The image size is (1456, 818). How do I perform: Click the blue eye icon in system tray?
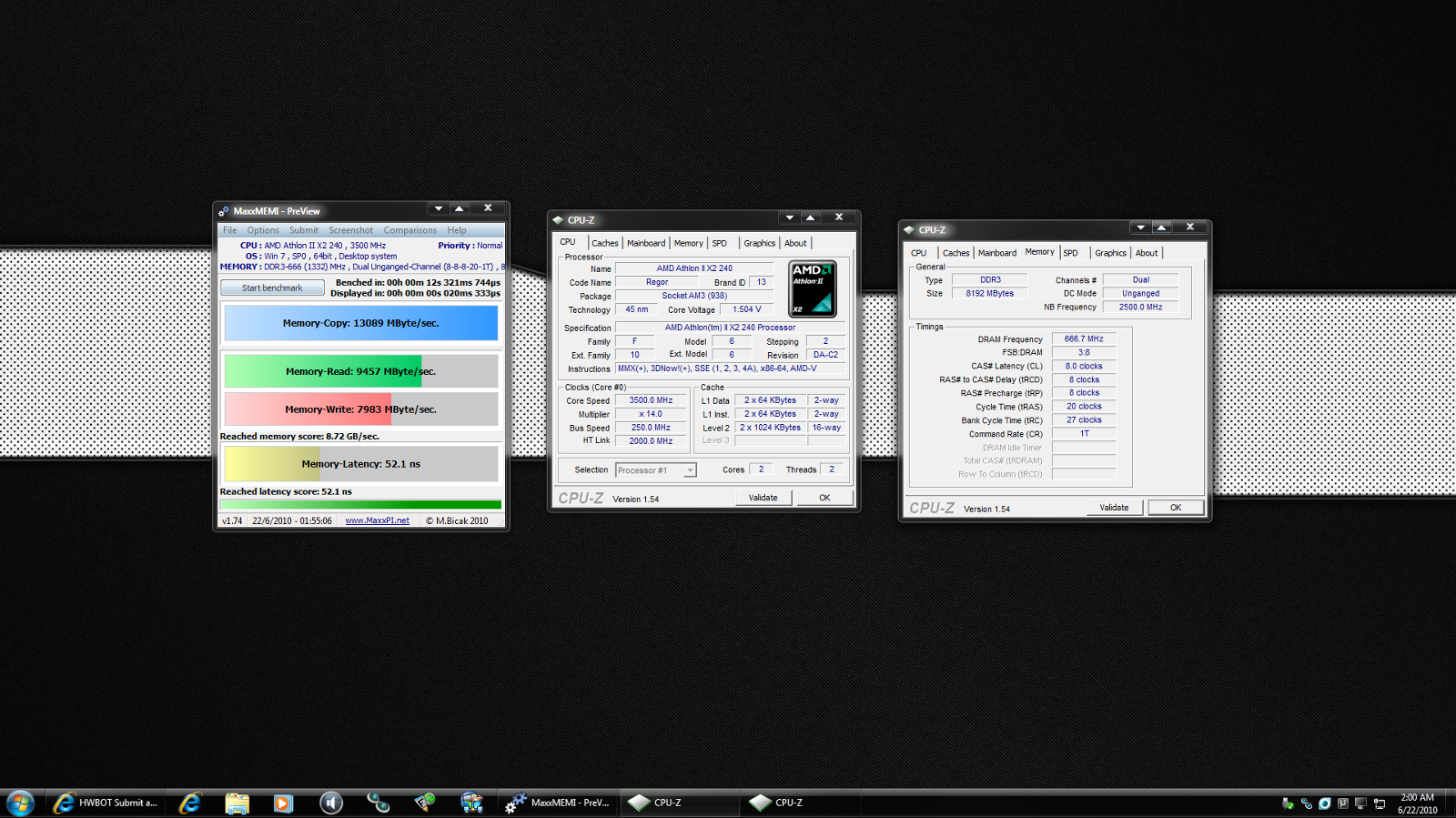[1325, 803]
